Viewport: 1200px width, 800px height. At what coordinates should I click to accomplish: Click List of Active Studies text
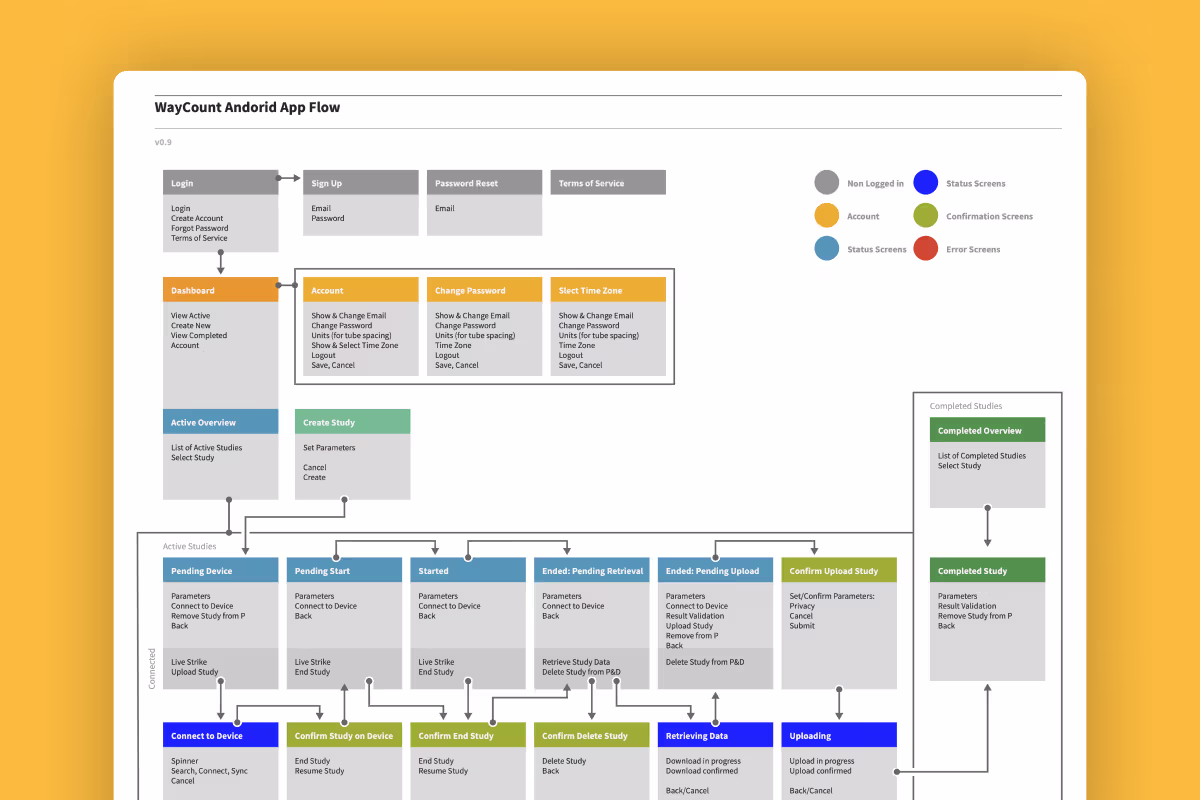pyautogui.click(x=207, y=448)
